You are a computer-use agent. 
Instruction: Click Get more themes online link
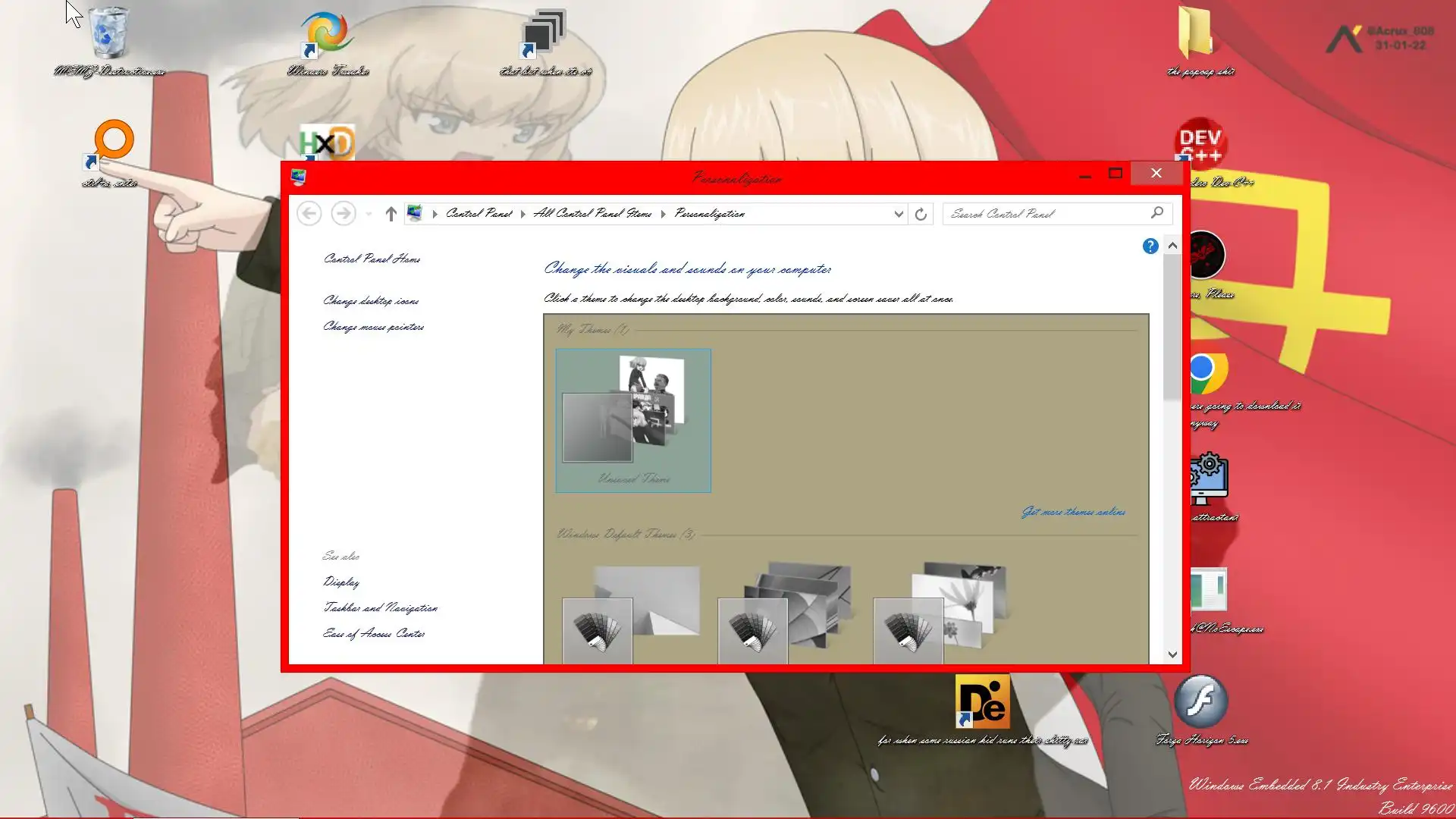tap(1073, 513)
